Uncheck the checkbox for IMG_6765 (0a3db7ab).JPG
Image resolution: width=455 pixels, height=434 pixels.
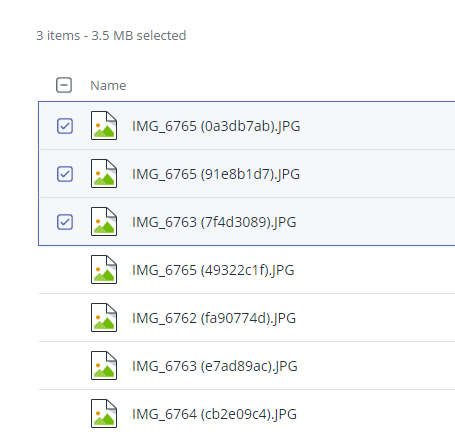coord(65,126)
